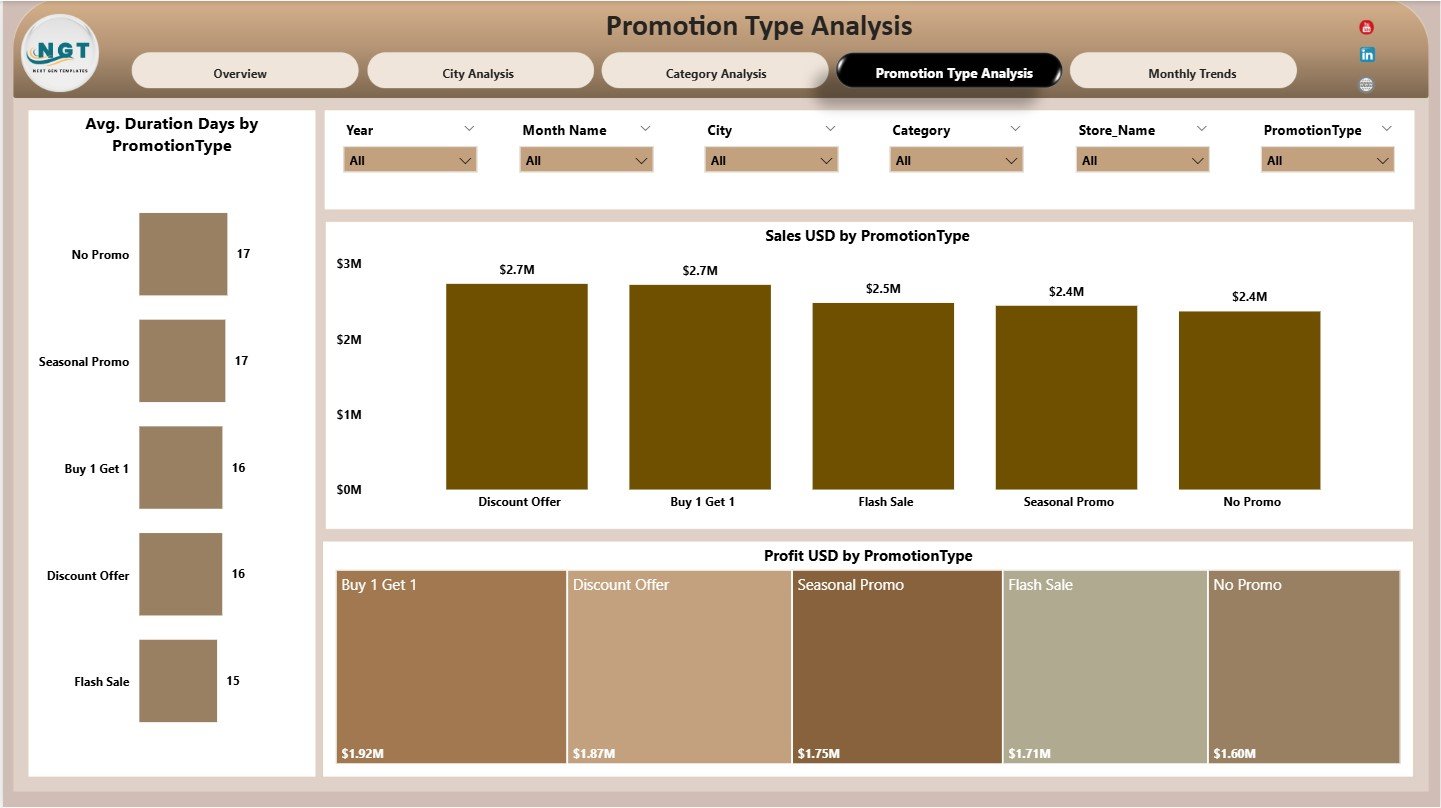Select the Flash Sale sales bar
1441x808 pixels.
[x=883, y=395]
